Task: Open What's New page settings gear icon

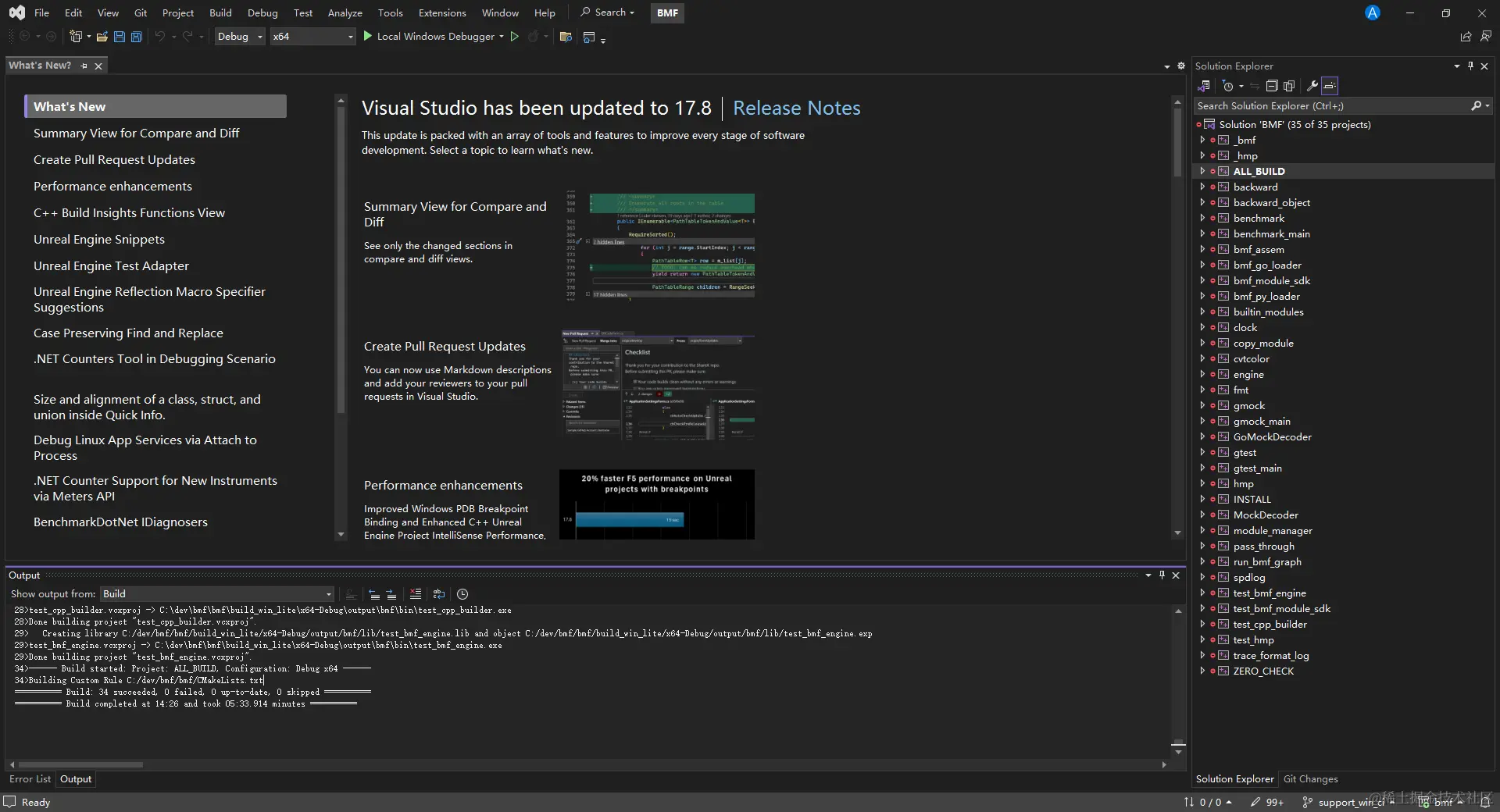Action: (1181, 66)
